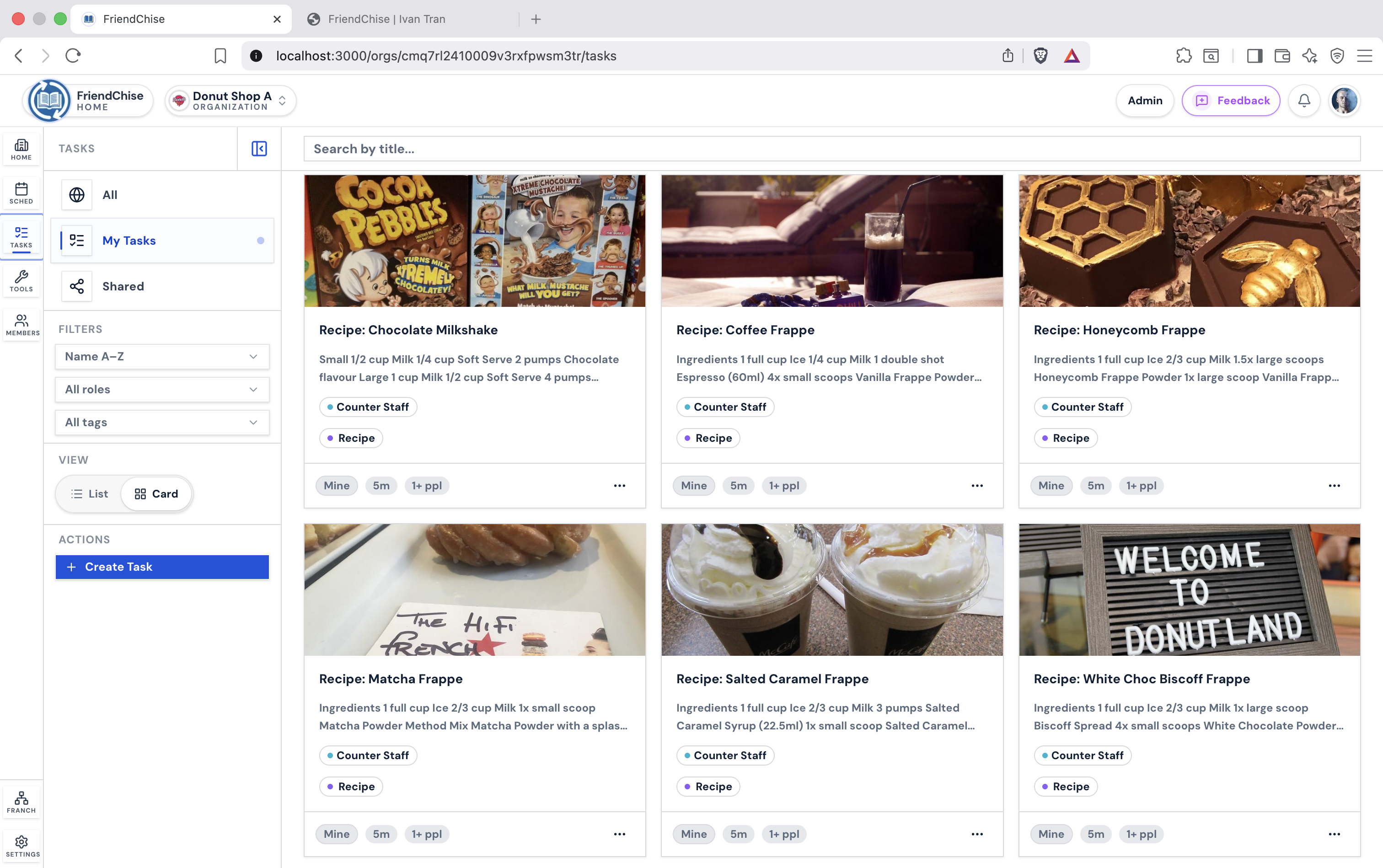Click the Search by title field
This screenshot has width=1383, height=868.
(832, 149)
